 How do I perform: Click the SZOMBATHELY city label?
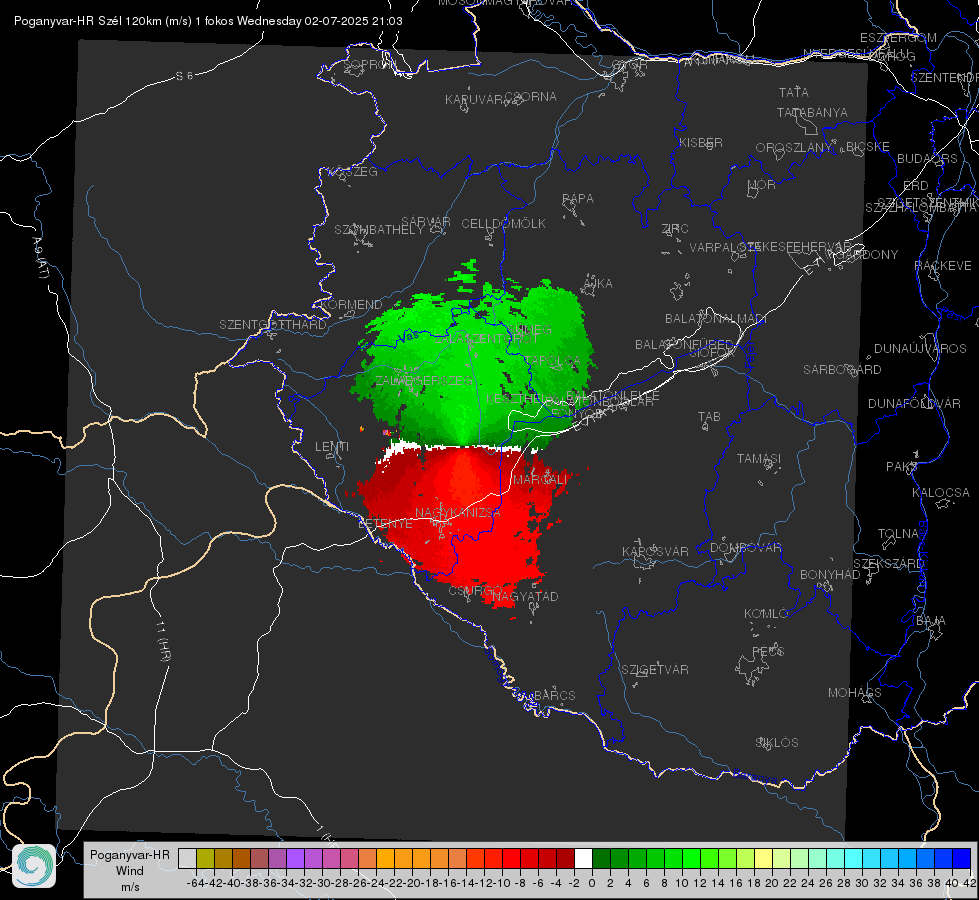tap(379, 230)
